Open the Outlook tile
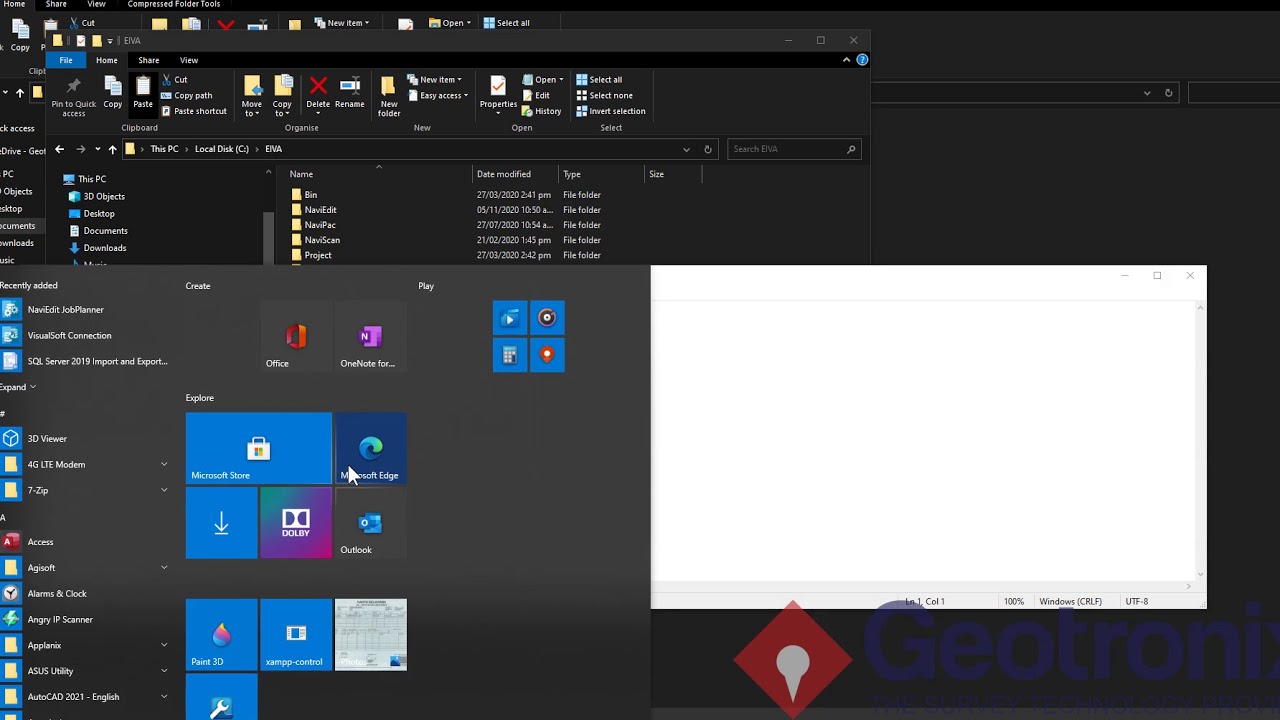 [x=370, y=522]
